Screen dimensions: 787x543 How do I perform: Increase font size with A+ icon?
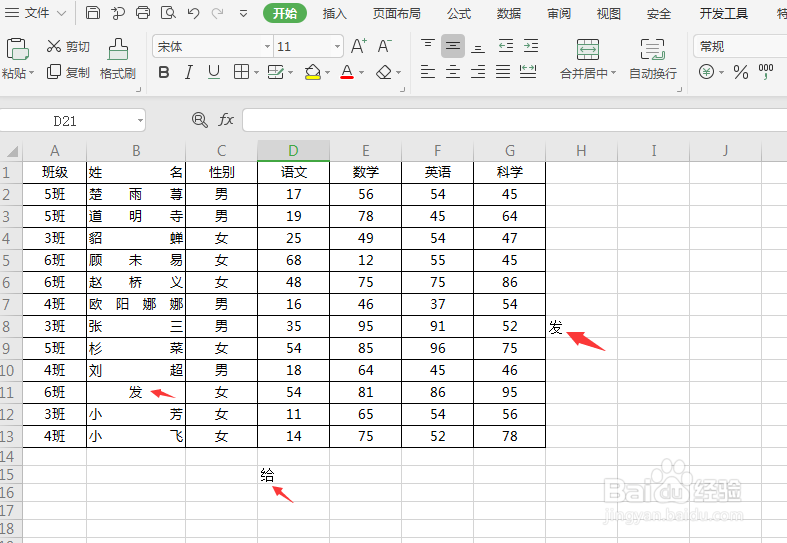358,46
